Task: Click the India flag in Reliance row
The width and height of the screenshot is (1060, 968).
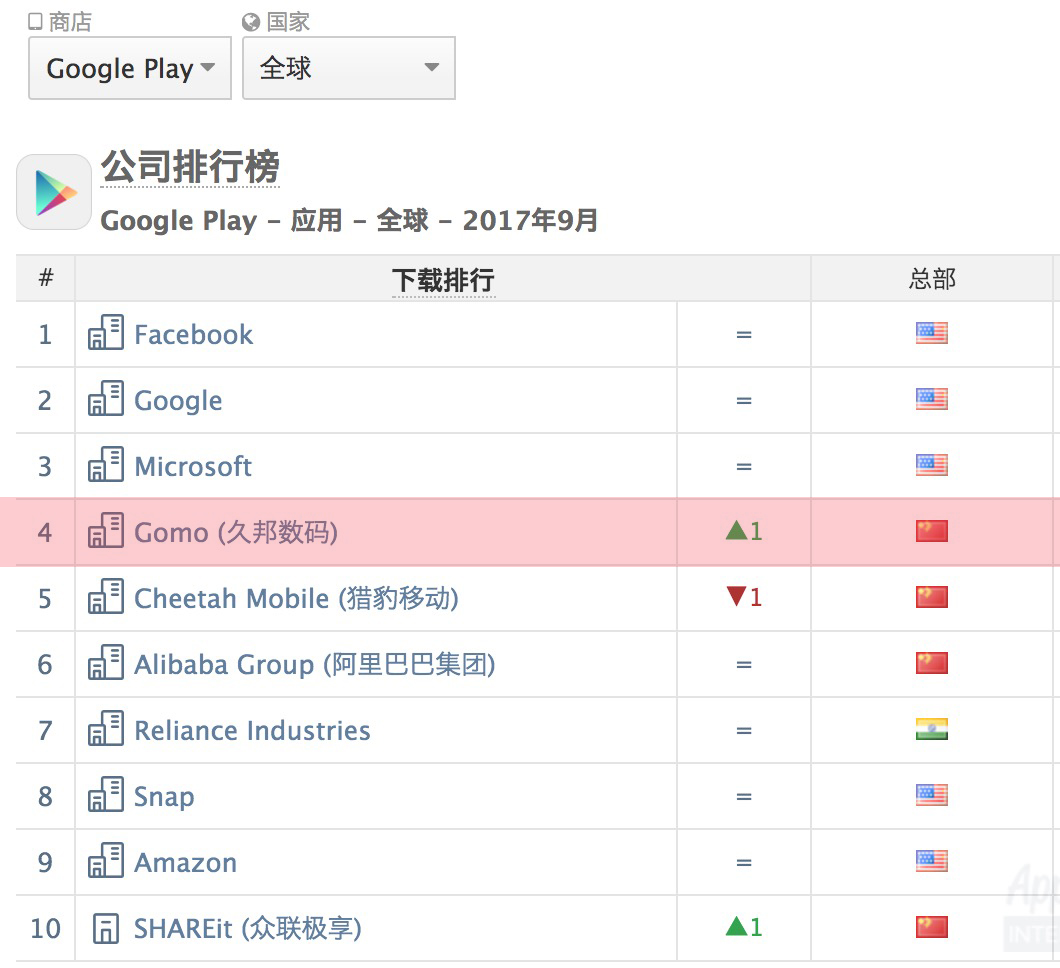Action: click(x=932, y=729)
